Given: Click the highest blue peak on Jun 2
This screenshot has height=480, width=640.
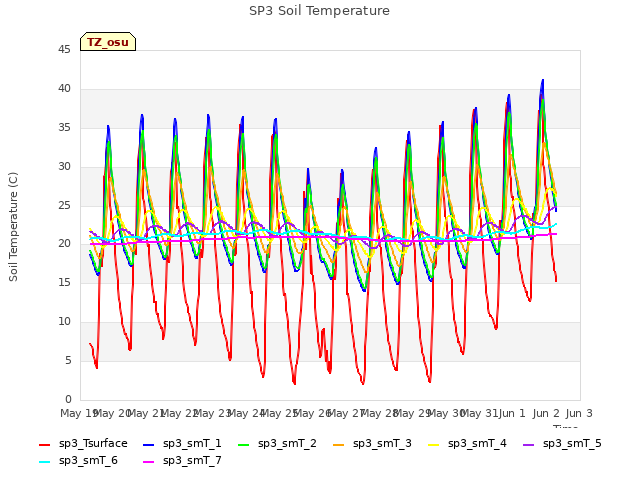Looking at the screenshot, I should (543, 80).
